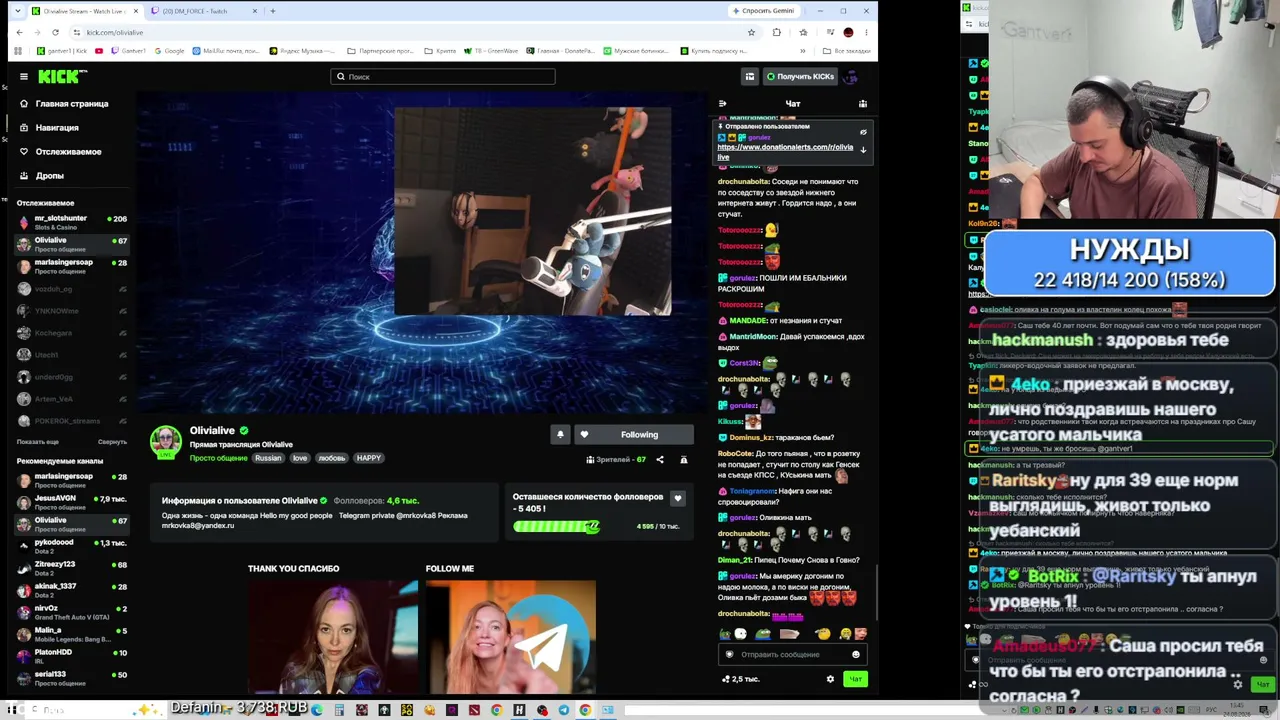Open the chat emoji picker
1280x720 pixels.
click(856, 655)
